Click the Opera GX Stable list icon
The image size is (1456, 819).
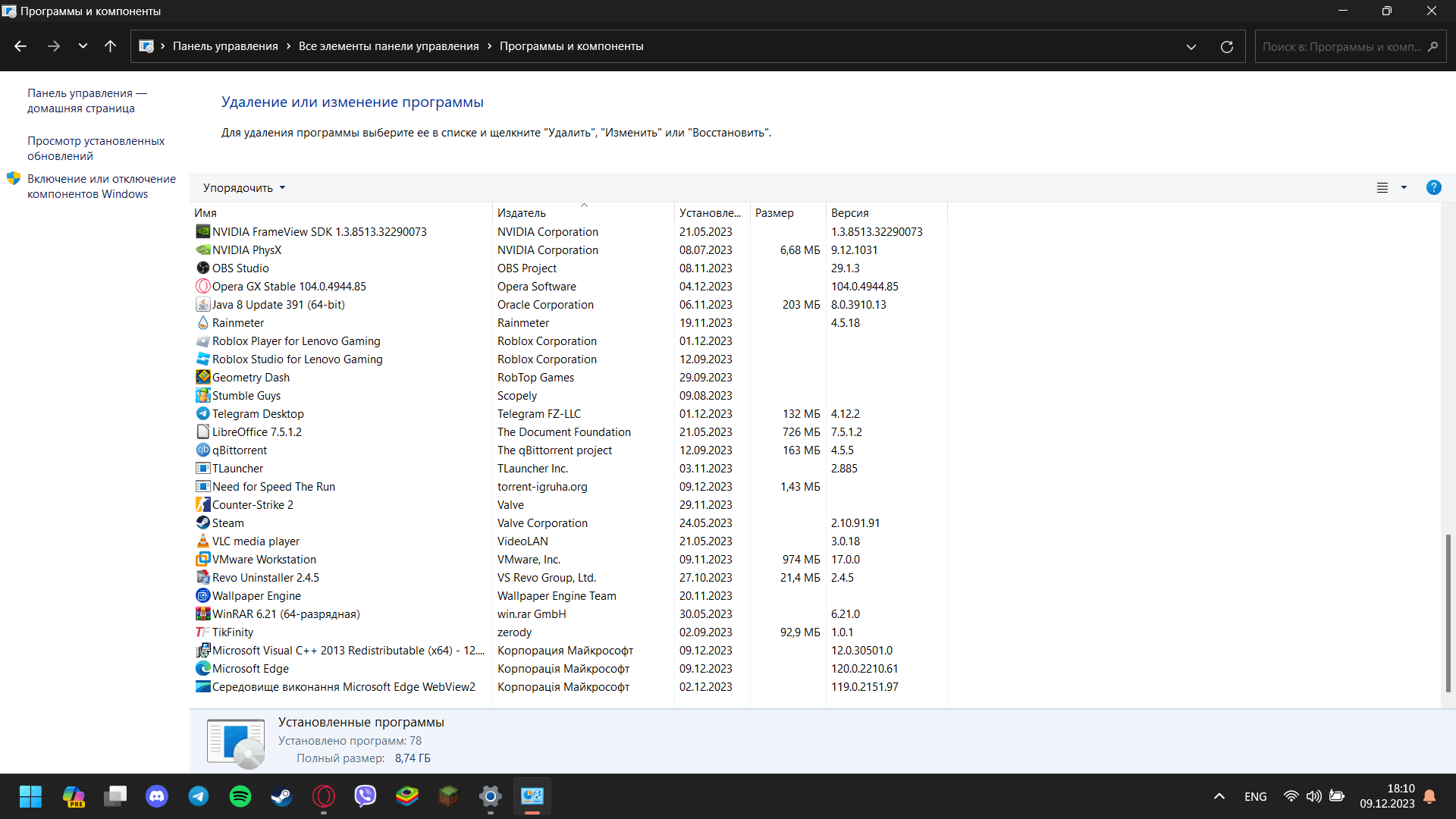202,287
